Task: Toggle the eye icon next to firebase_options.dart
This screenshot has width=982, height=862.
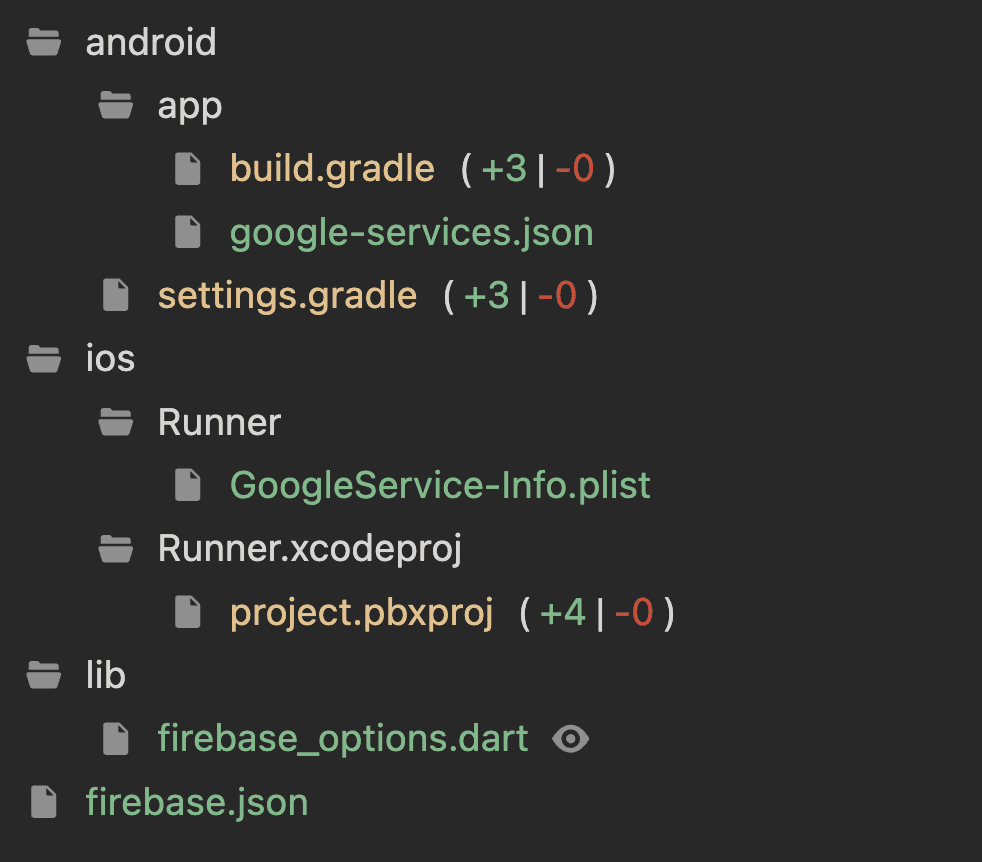Action: pyautogui.click(x=571, y=738)
